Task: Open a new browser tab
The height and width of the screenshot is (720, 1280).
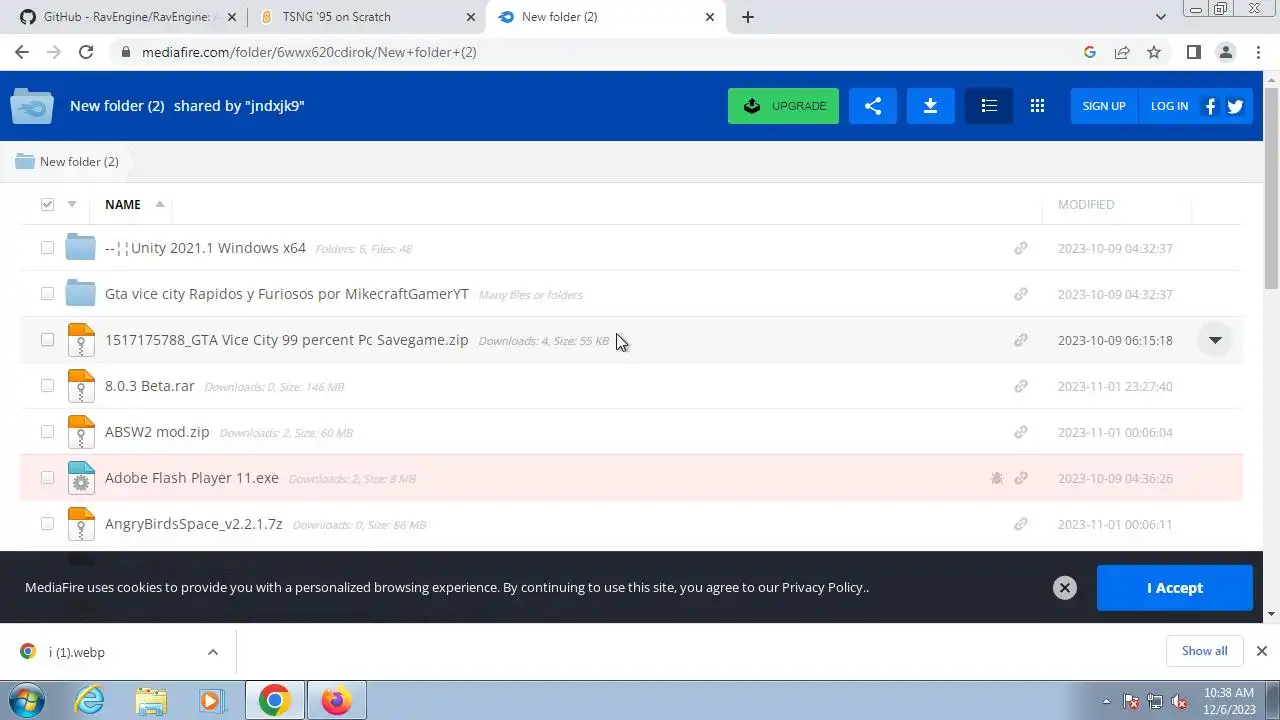Action: pos(748,17)
